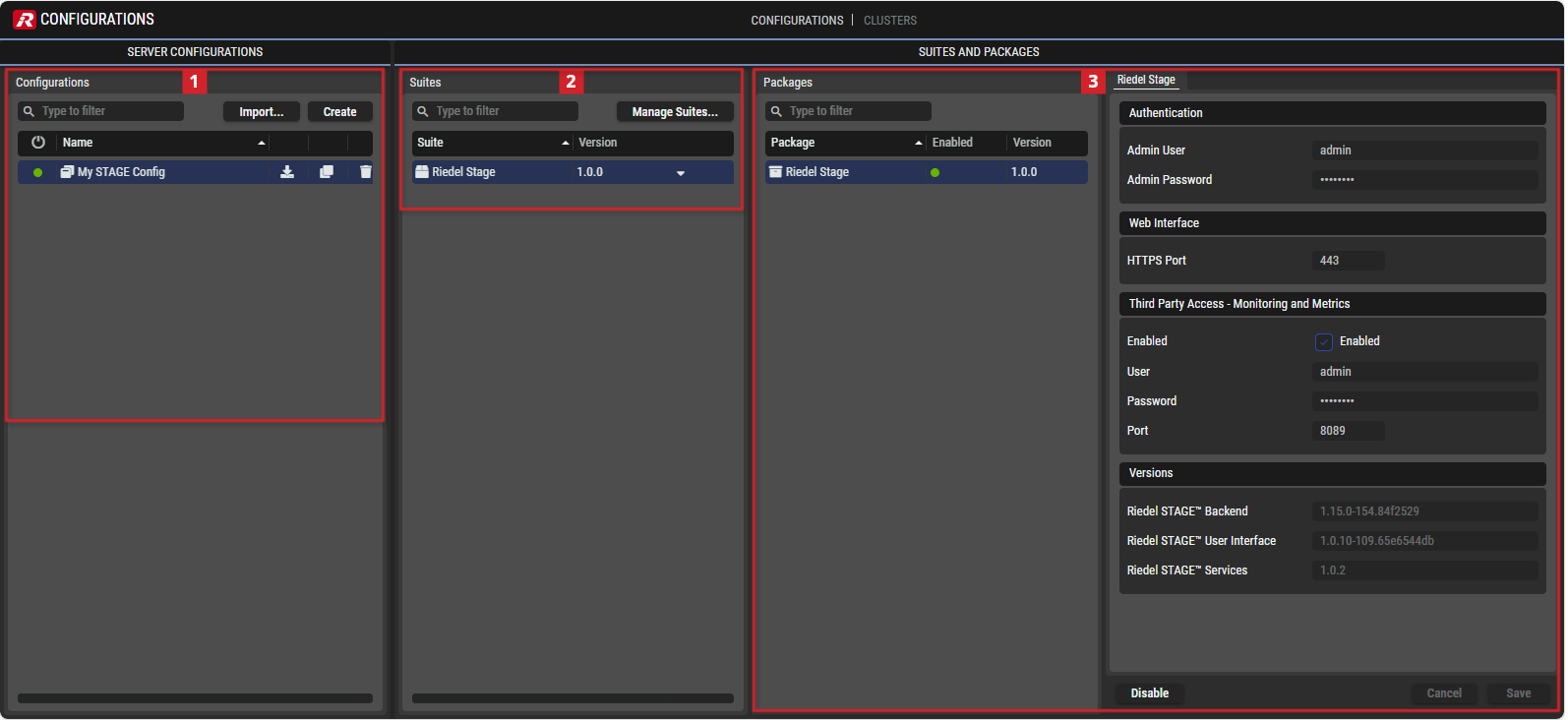Click the Riedel Stage suite icon
The height and width of the screenshot is (720, 1568).
pyautogui.click(x=422, y=172)
